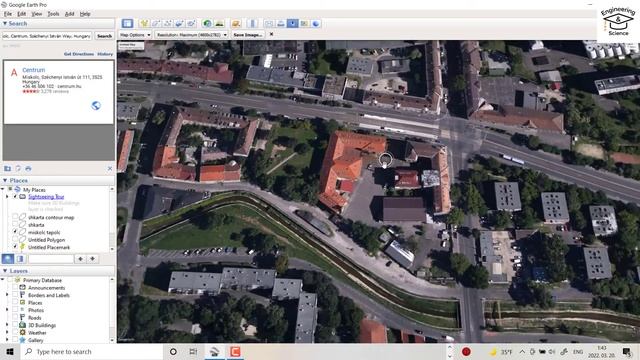Open the View menu
Screen dimensions: 640x360
[x=37, y=14]
